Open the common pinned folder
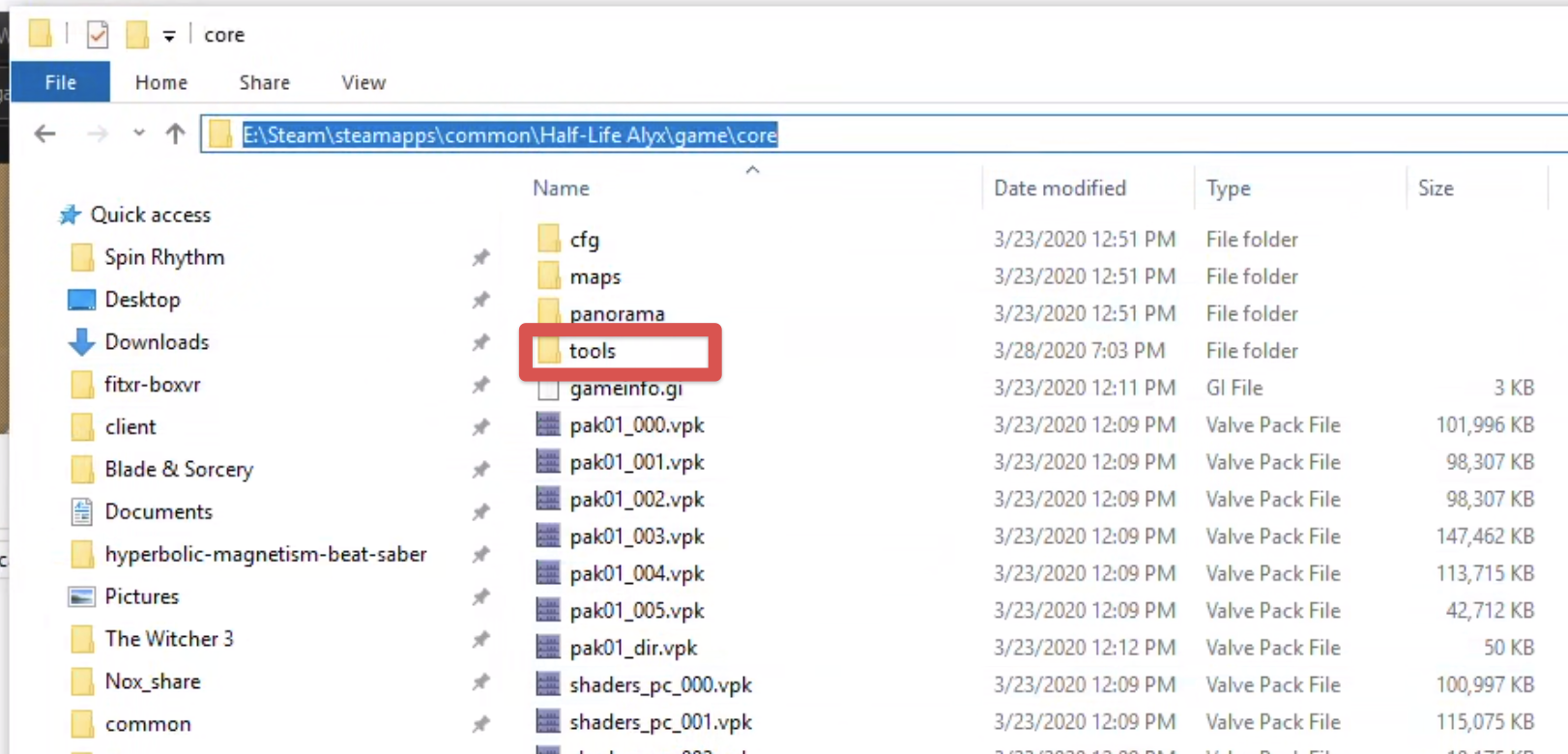The width and height of the screenshot is (1568, 754). click(x=147, y=724)
